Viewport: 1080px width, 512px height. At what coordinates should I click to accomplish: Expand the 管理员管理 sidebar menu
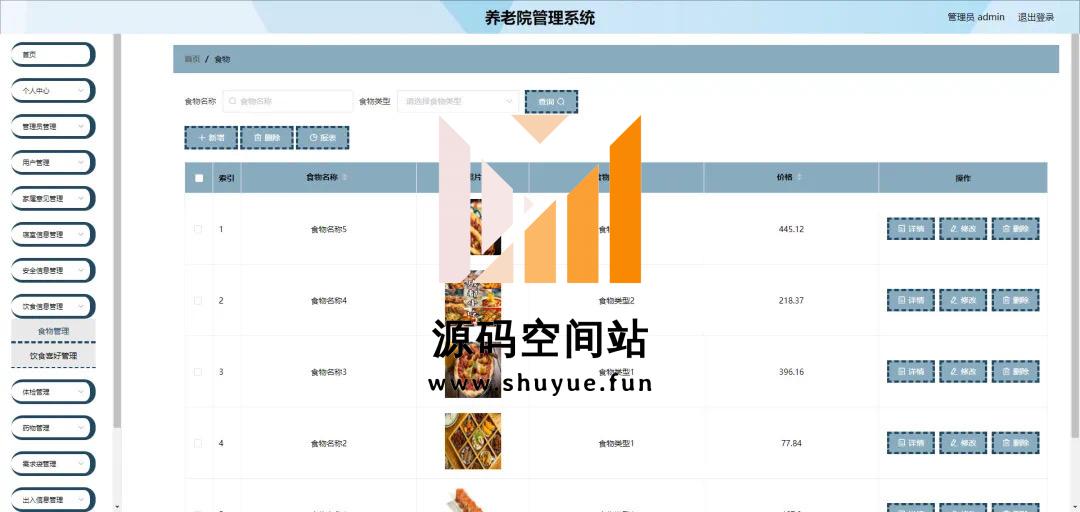click(x=53, y=127)
